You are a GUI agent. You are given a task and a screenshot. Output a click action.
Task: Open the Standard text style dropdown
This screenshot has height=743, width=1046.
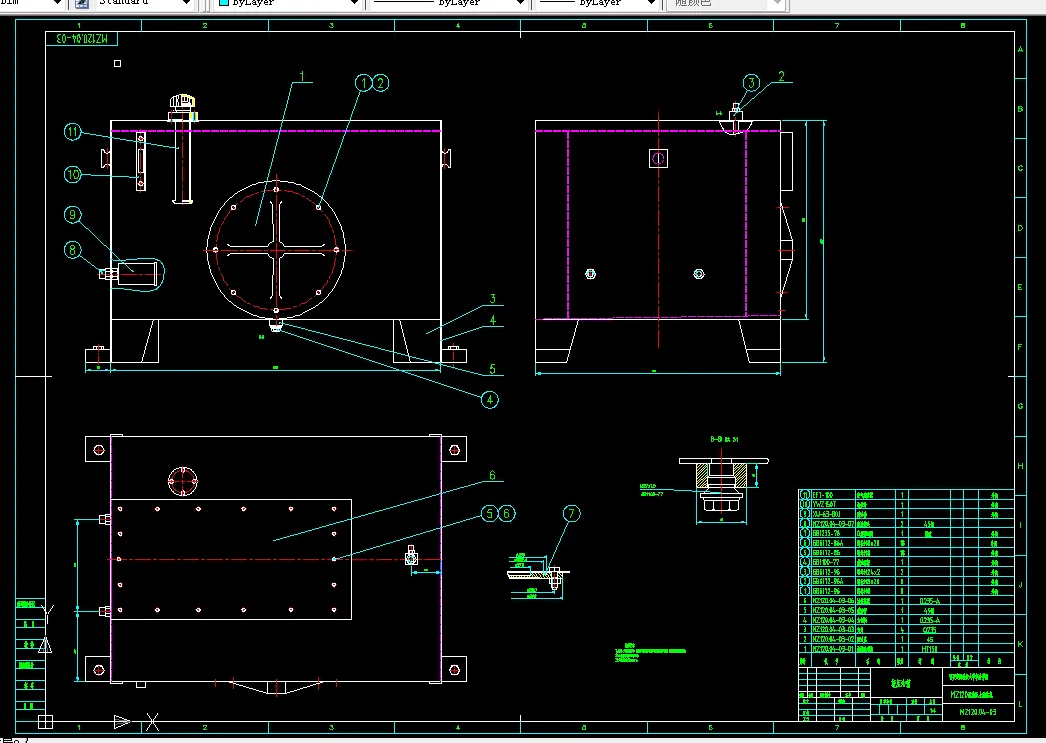[x=185, y=3]
